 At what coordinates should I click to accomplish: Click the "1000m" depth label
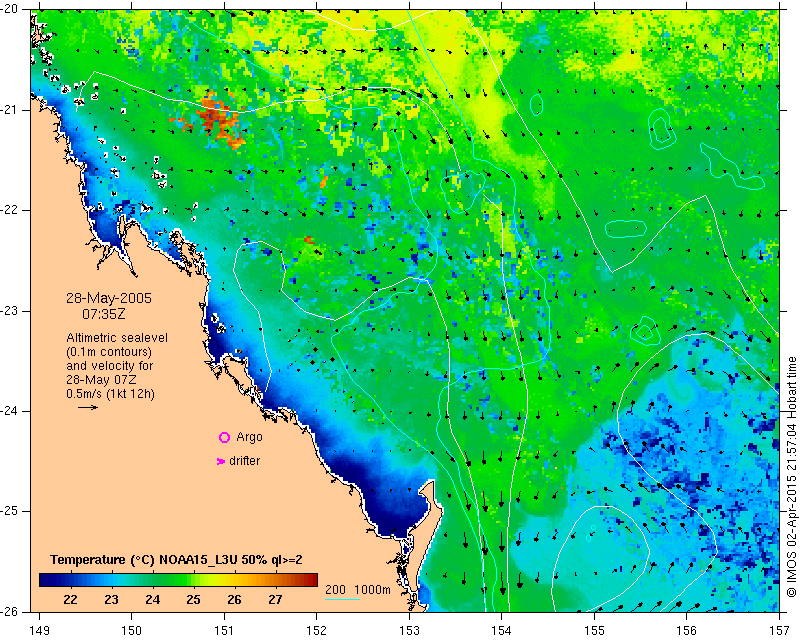pyautogui.click(x=372, y=589)
